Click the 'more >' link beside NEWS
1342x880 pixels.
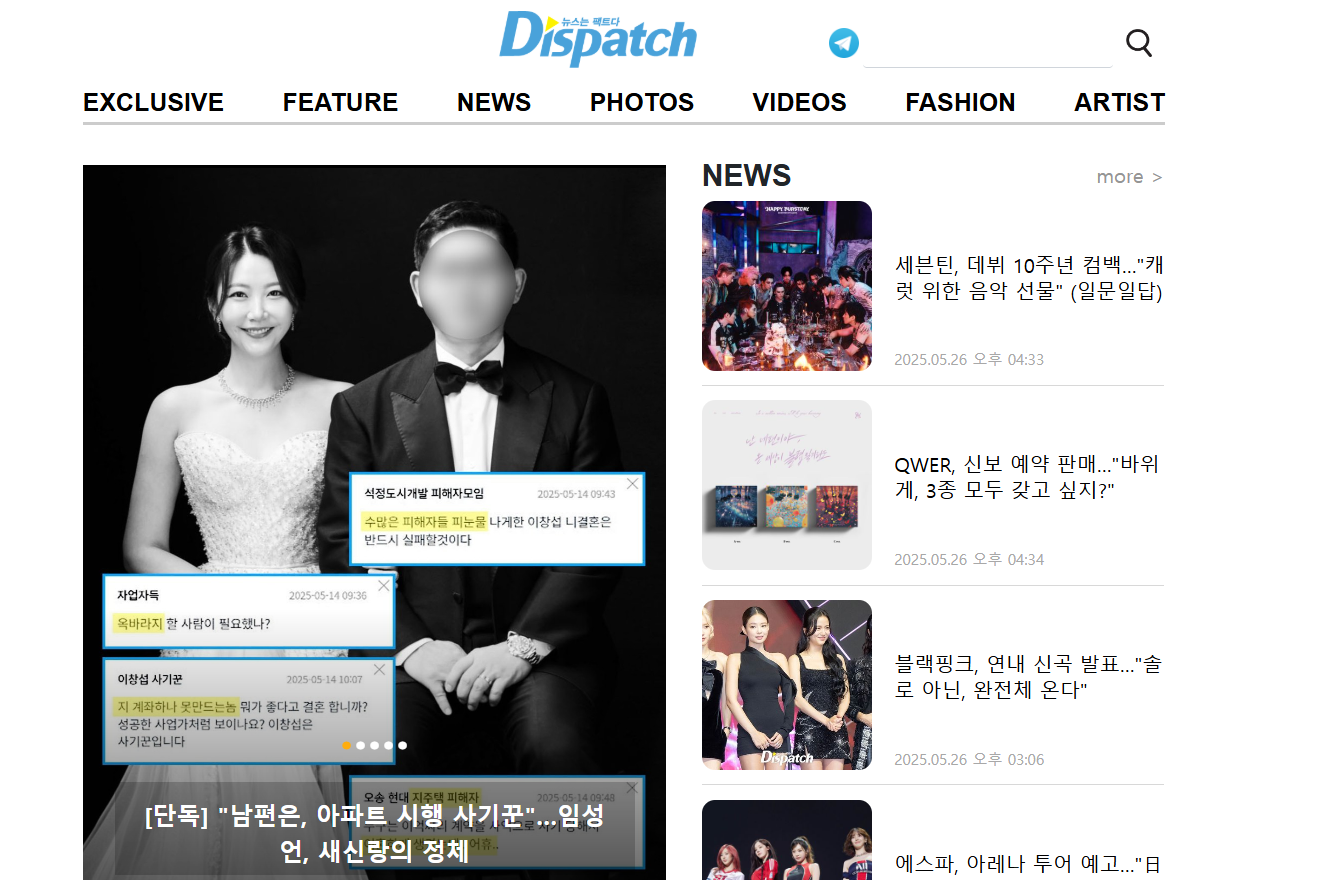click(x=1129, y=177)
